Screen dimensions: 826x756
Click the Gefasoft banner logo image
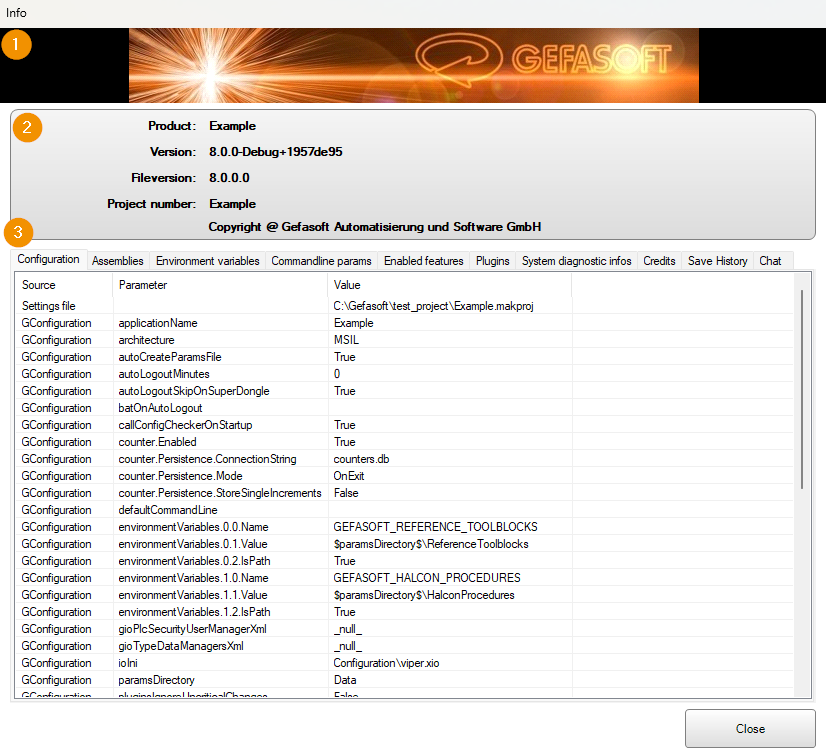tap(414, 65)
